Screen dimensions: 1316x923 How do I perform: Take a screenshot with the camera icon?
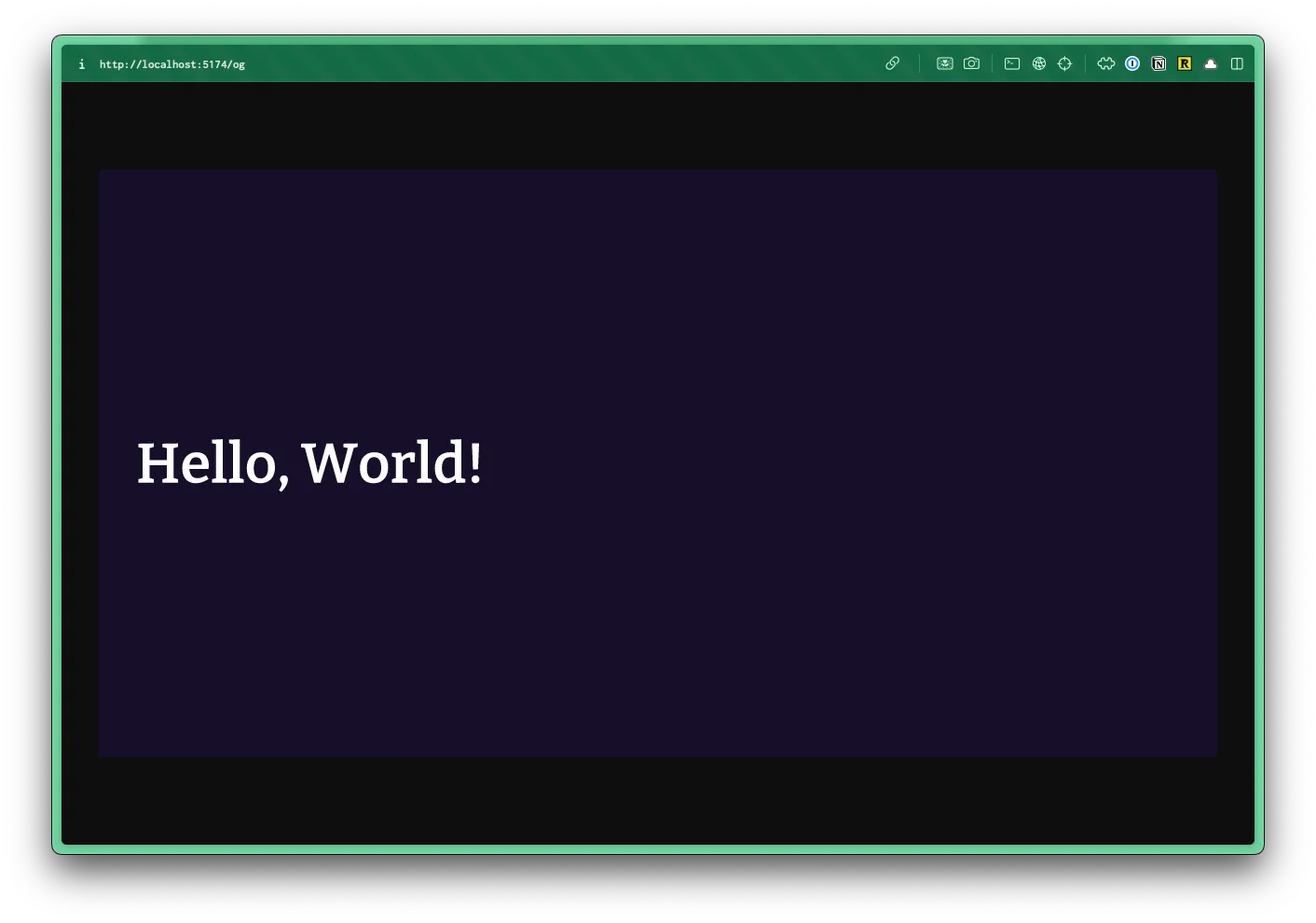pos(971,63)
